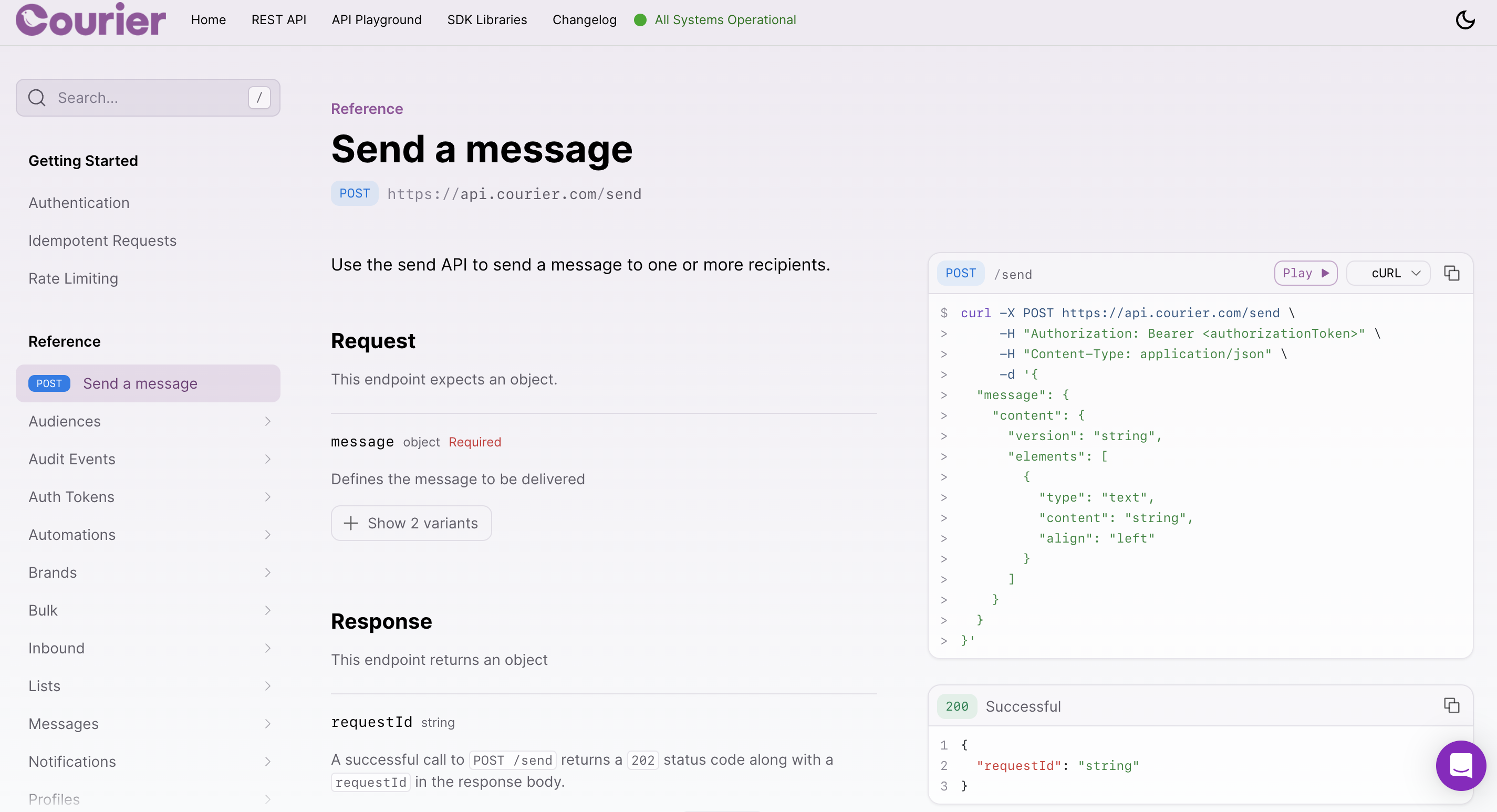Viewport: 1497px width, 812px height.
Task: Expand the Messages sidebar section
Action: tap(148, 724)
